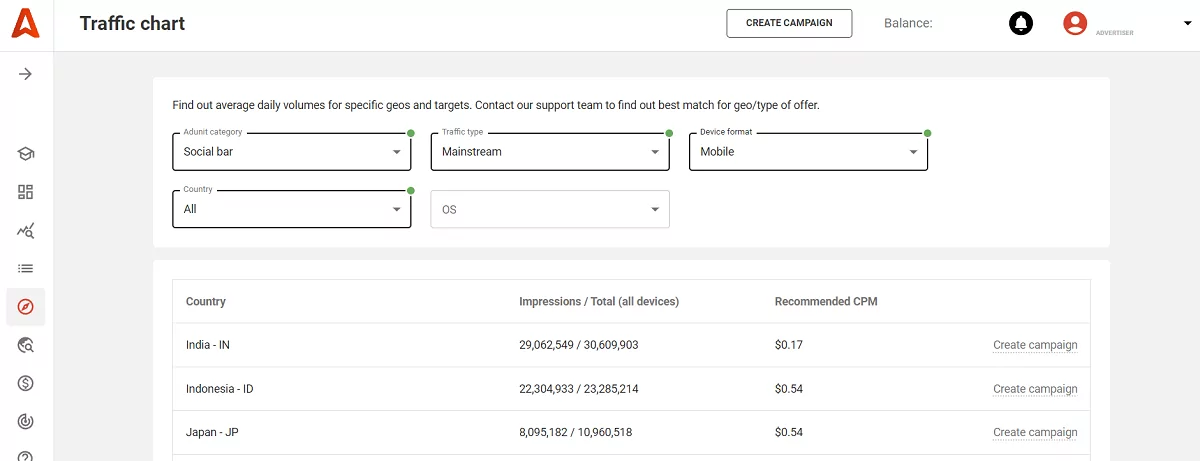Screen dimensions: 1200x461
Task: Click Create campaign link for India
Action: pos(1035,345)
